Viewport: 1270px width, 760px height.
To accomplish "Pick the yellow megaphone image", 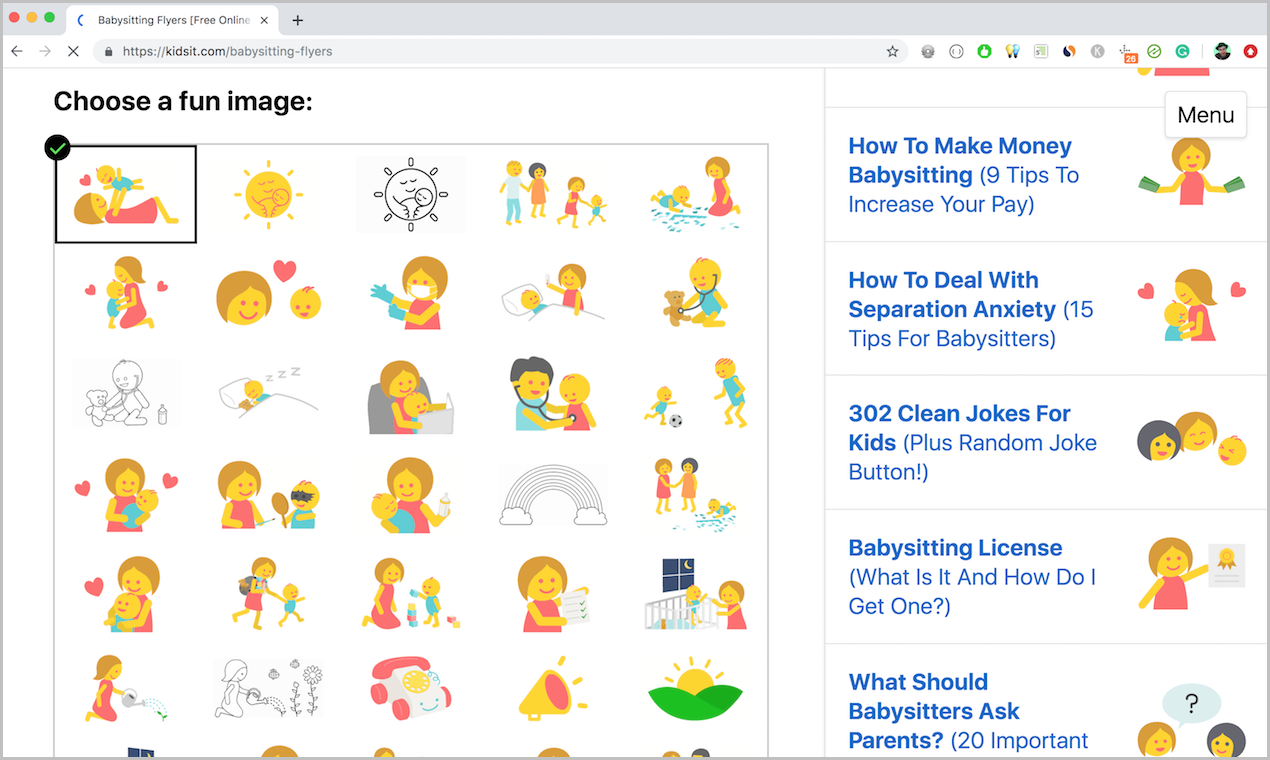I will (x=554, y=688).
